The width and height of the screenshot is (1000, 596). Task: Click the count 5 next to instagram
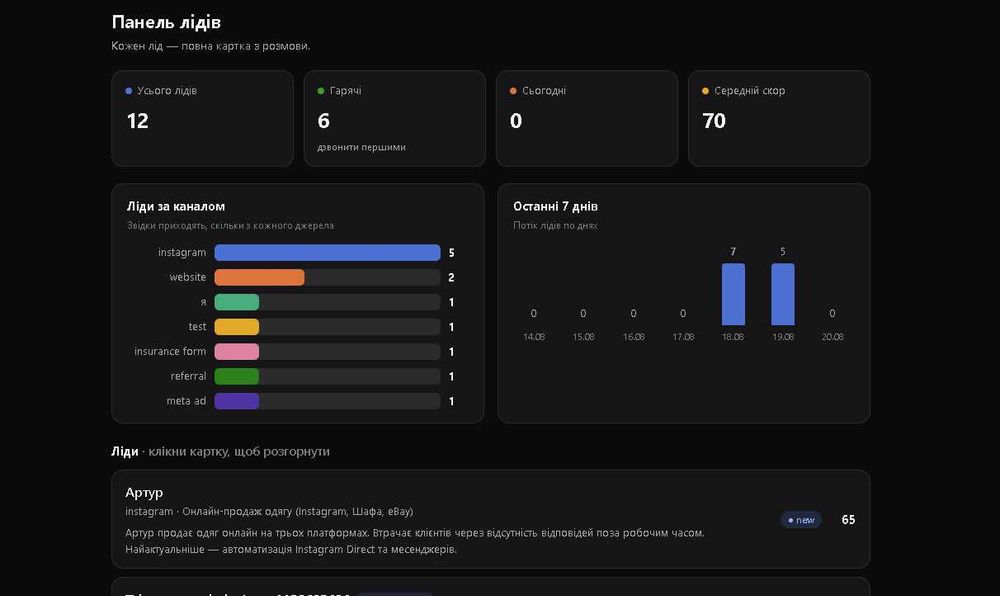[x=451, y=253]
